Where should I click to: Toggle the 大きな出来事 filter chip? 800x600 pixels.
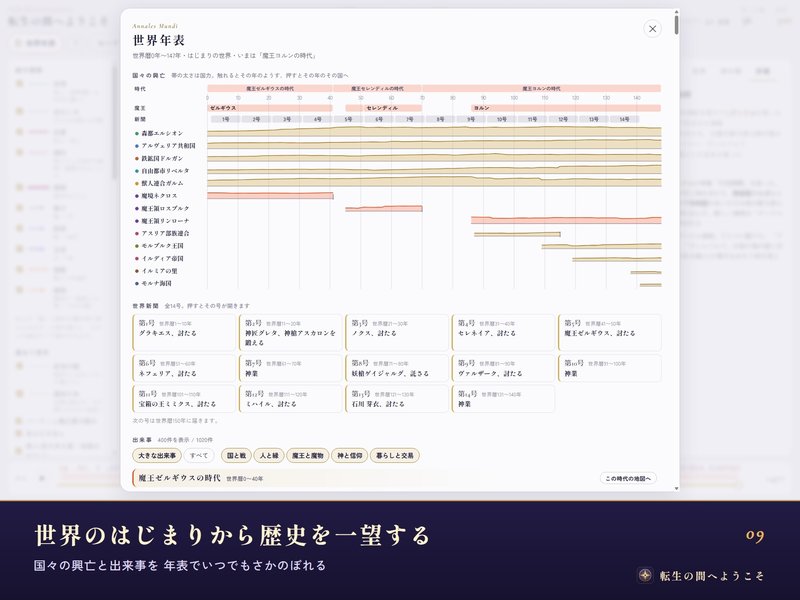pyautogui.click(x=157, y=456)
